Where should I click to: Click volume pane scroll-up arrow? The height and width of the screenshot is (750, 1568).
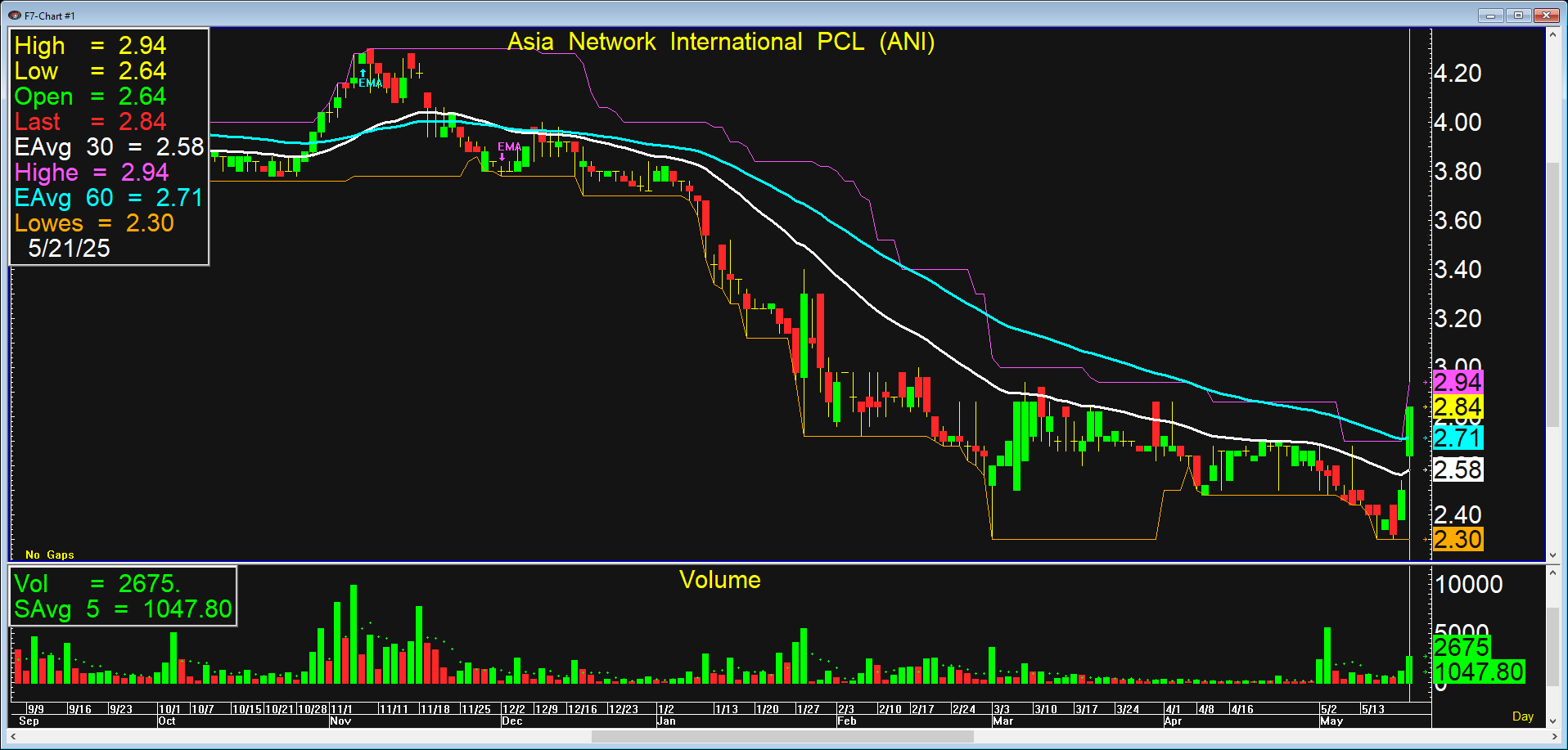(x=1552, y=573)
